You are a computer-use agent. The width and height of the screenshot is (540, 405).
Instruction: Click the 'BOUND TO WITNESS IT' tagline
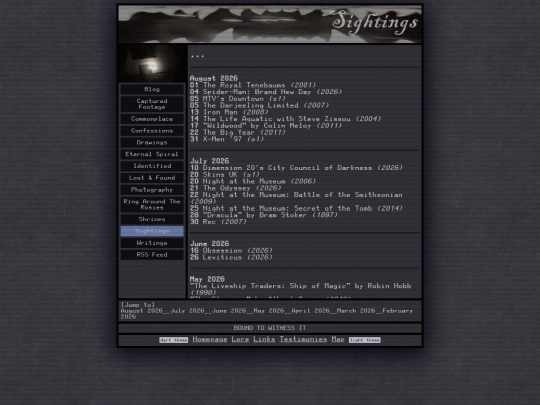[270, 328]
